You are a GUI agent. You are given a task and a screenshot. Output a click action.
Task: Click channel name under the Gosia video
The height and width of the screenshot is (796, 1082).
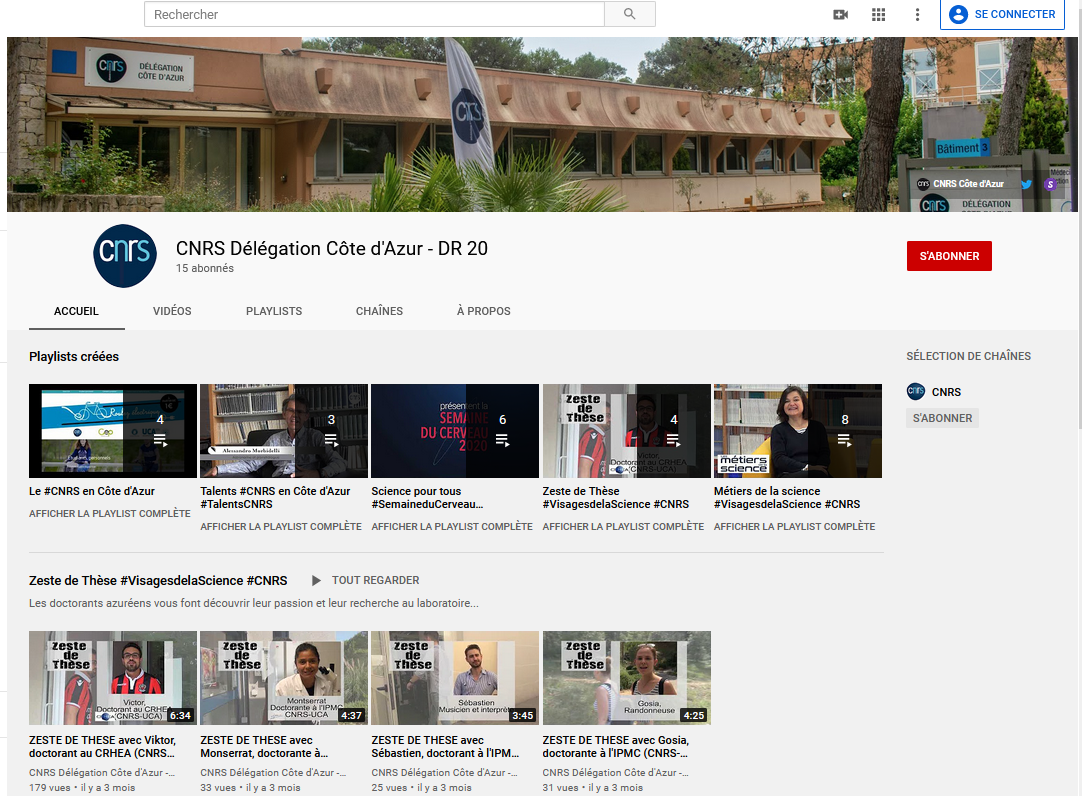(x=616, y=773)
